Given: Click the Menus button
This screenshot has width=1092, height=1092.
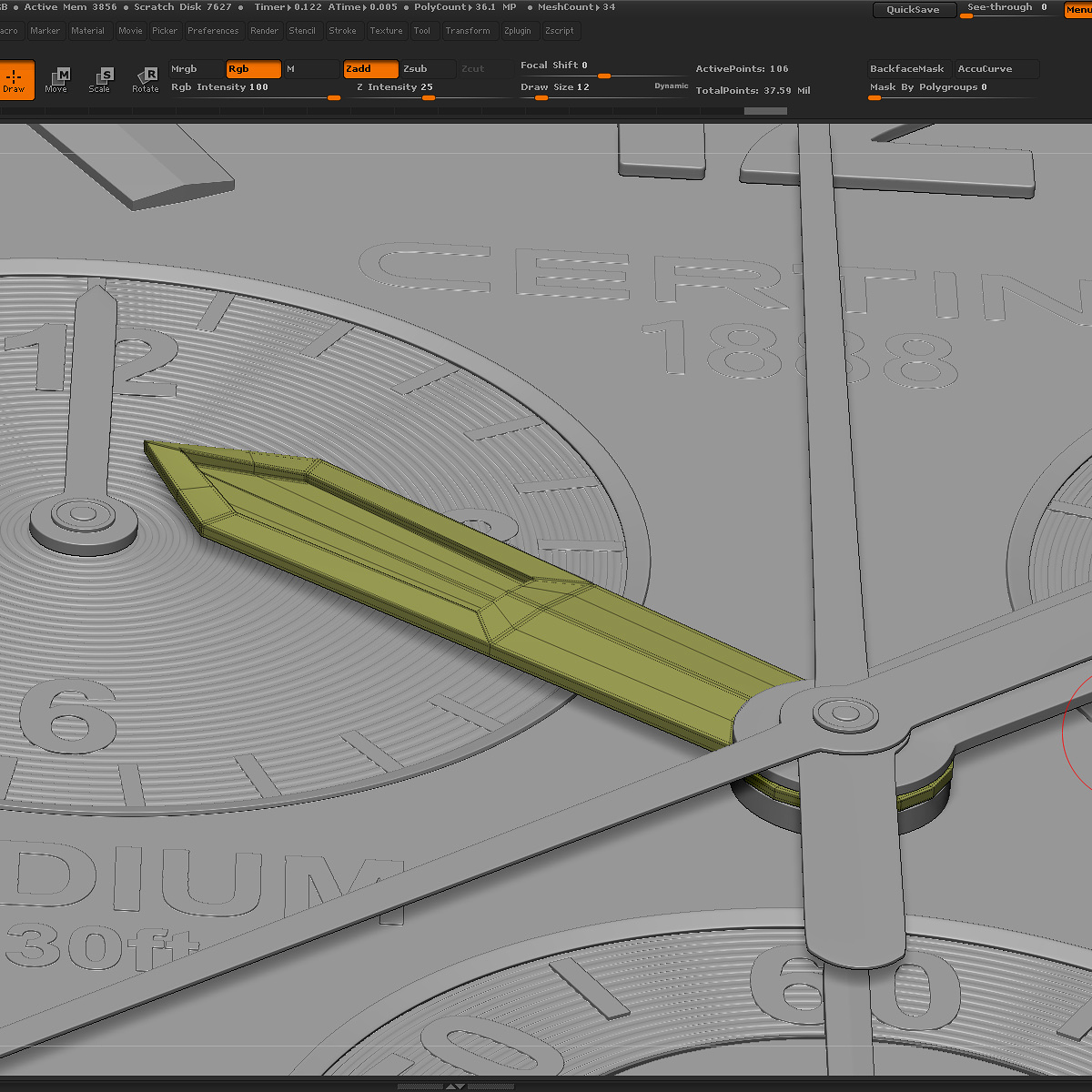Looking at the screenshot, I should click(1078, 10).
